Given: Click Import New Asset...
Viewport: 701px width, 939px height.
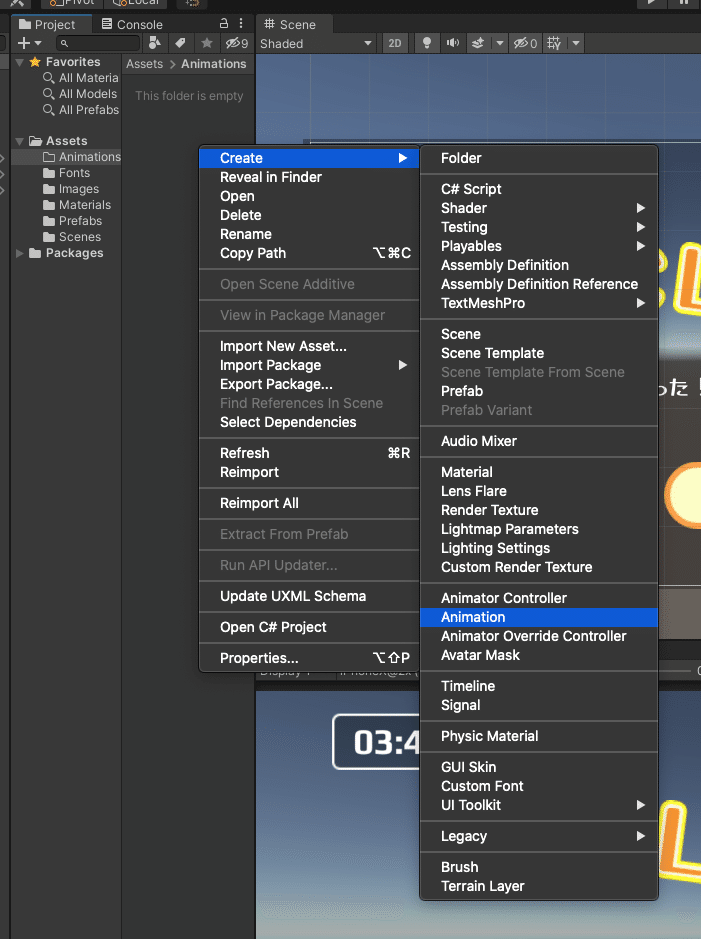Looking at the screenshot, I should click(309, 347).
